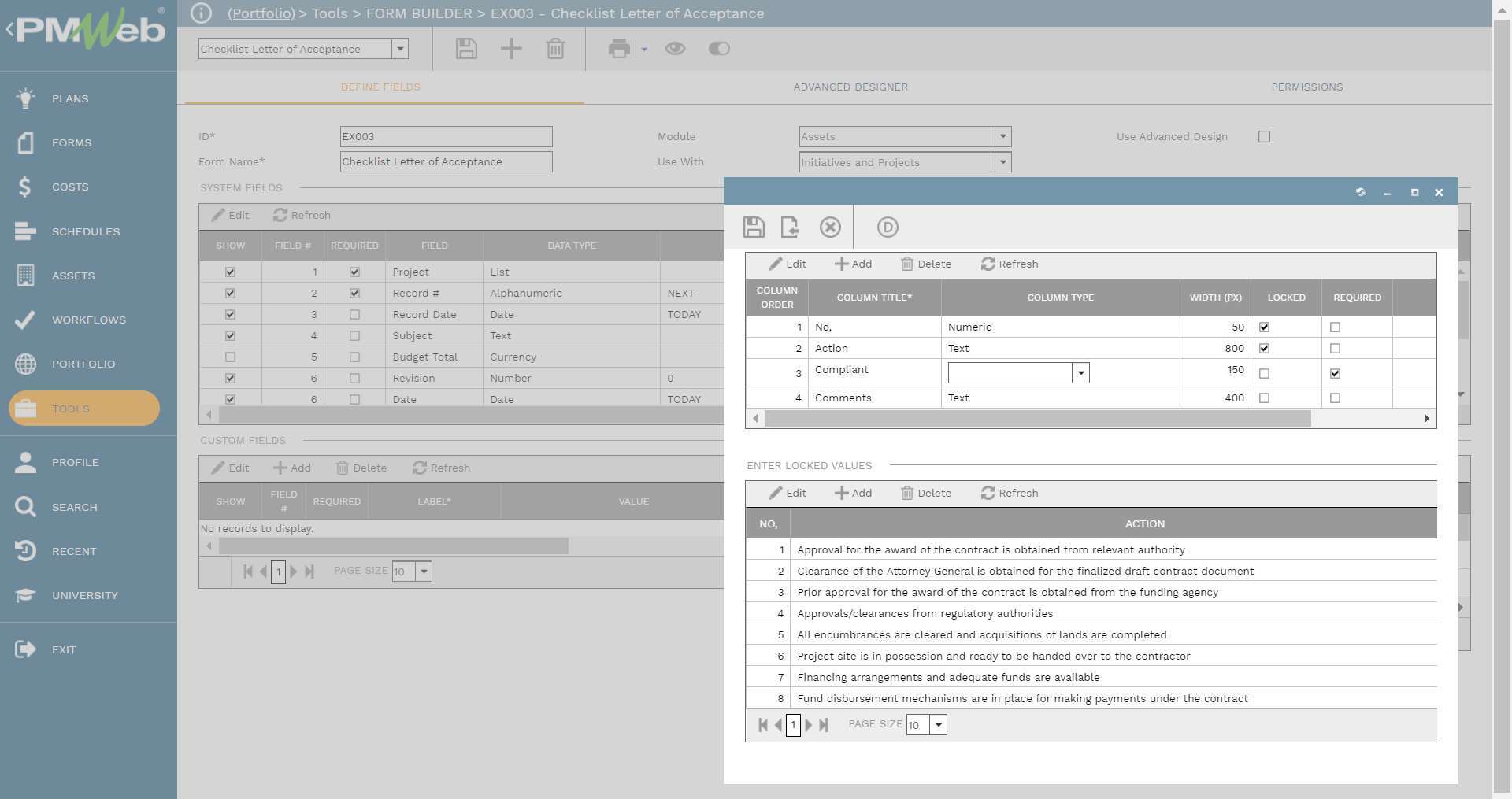Open the Plans section in the sidebar

click(x=70, y=98)
